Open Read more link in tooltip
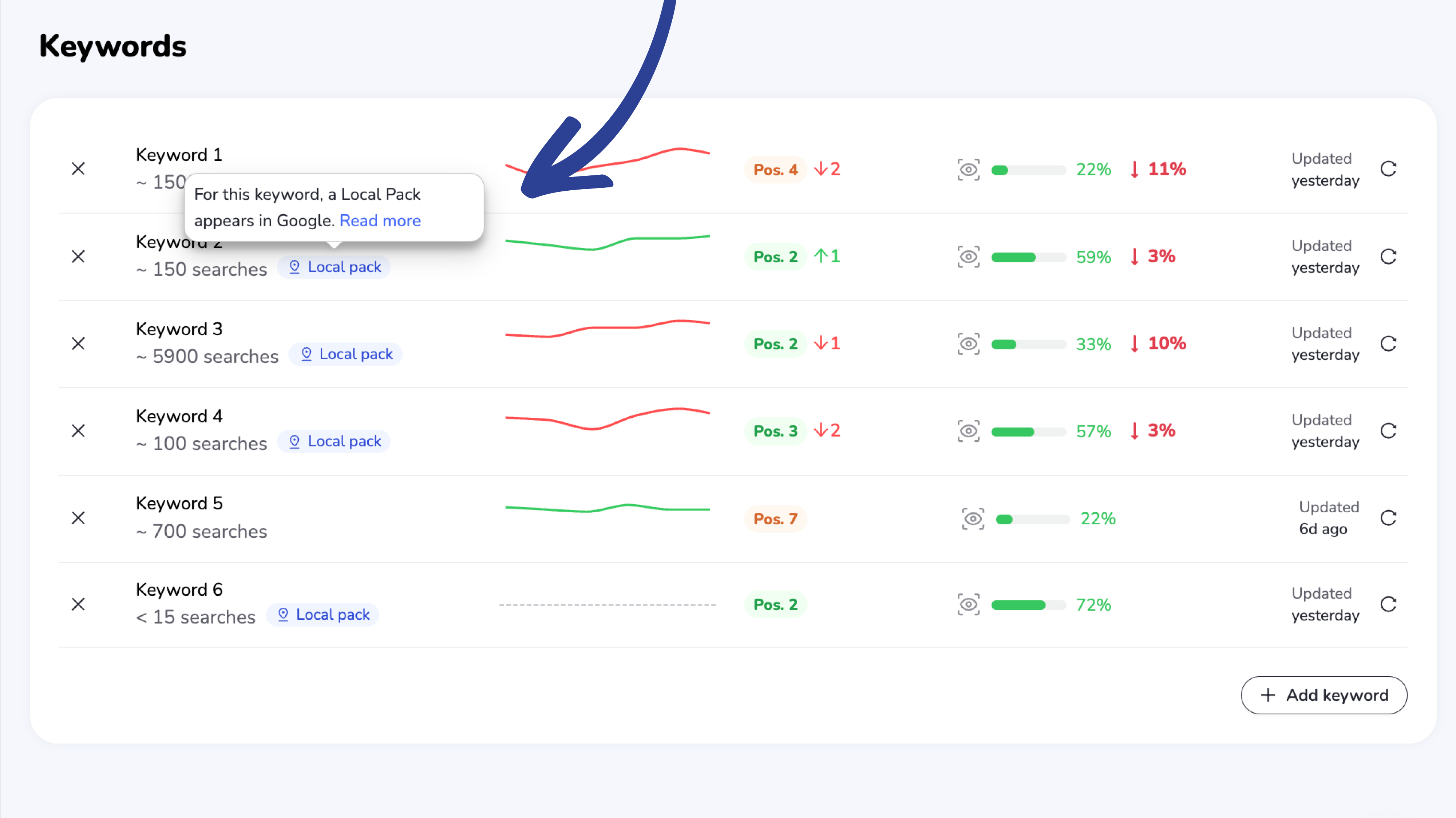This screenshot has height=818, width=1456. 380,221
